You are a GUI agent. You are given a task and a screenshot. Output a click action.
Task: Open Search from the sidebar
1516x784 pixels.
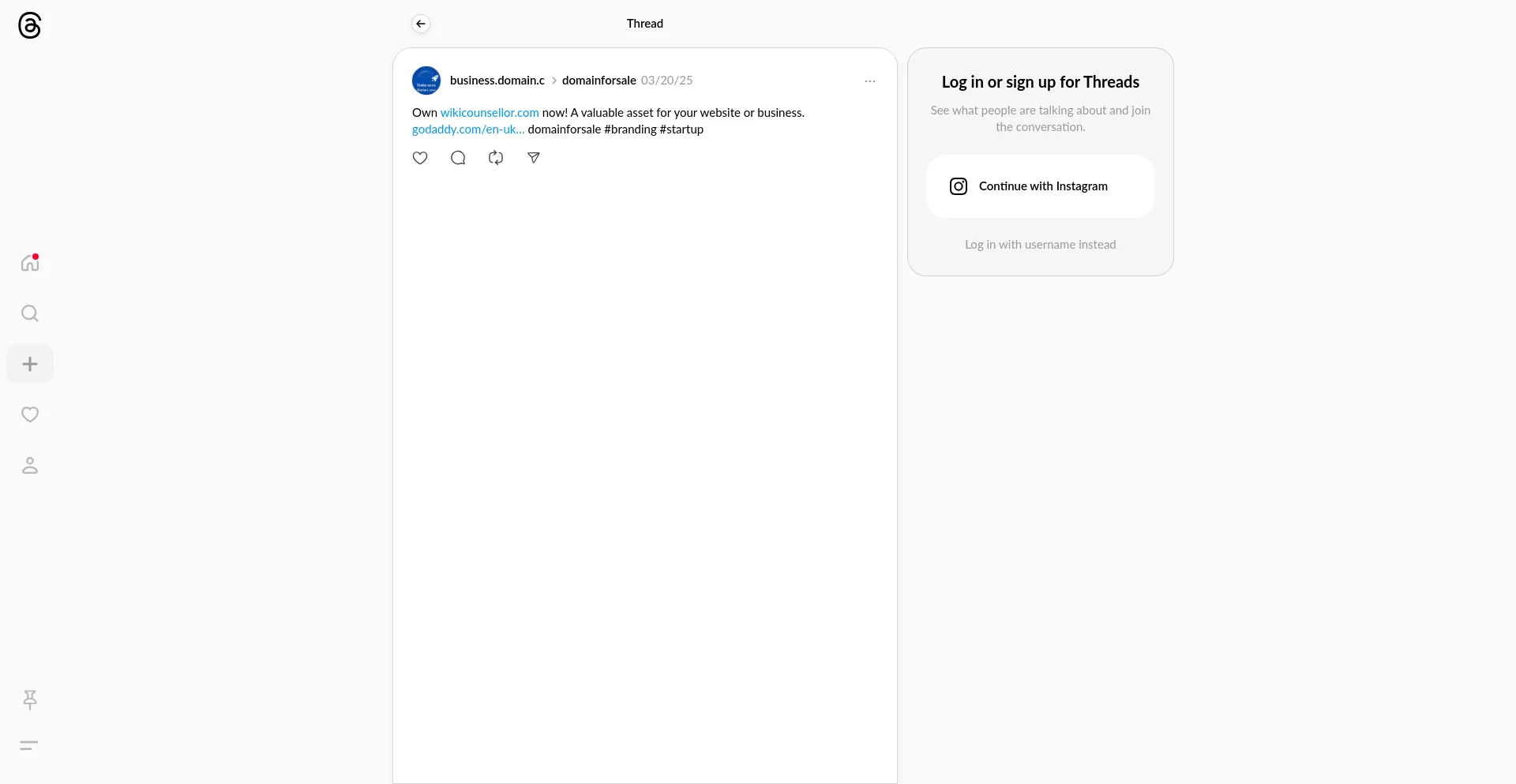(x=30, y=313)
